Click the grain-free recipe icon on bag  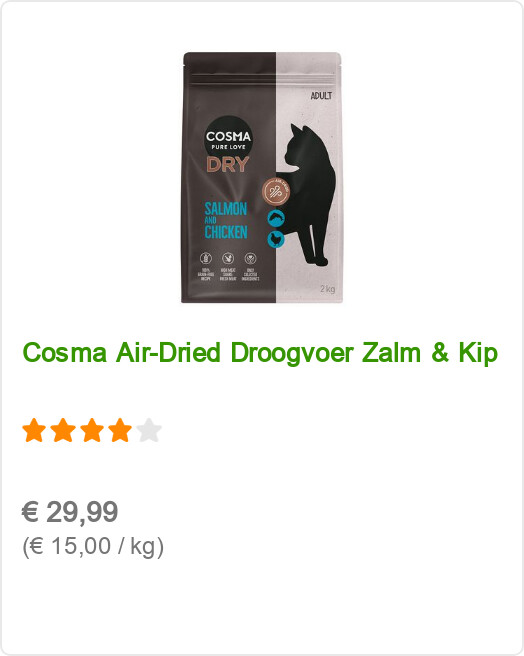(x=205, y=258)
